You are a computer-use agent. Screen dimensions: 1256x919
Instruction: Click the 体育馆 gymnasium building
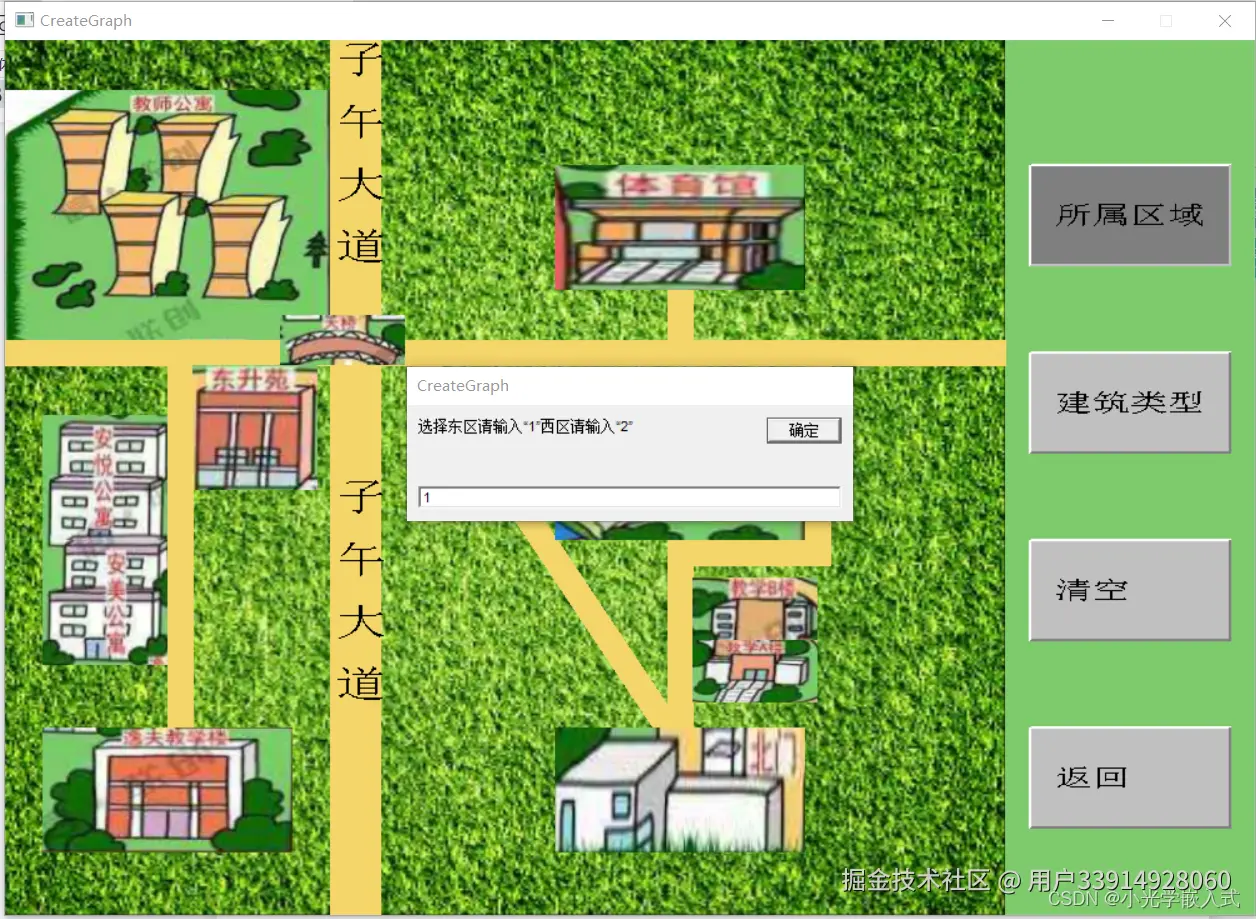678,228
